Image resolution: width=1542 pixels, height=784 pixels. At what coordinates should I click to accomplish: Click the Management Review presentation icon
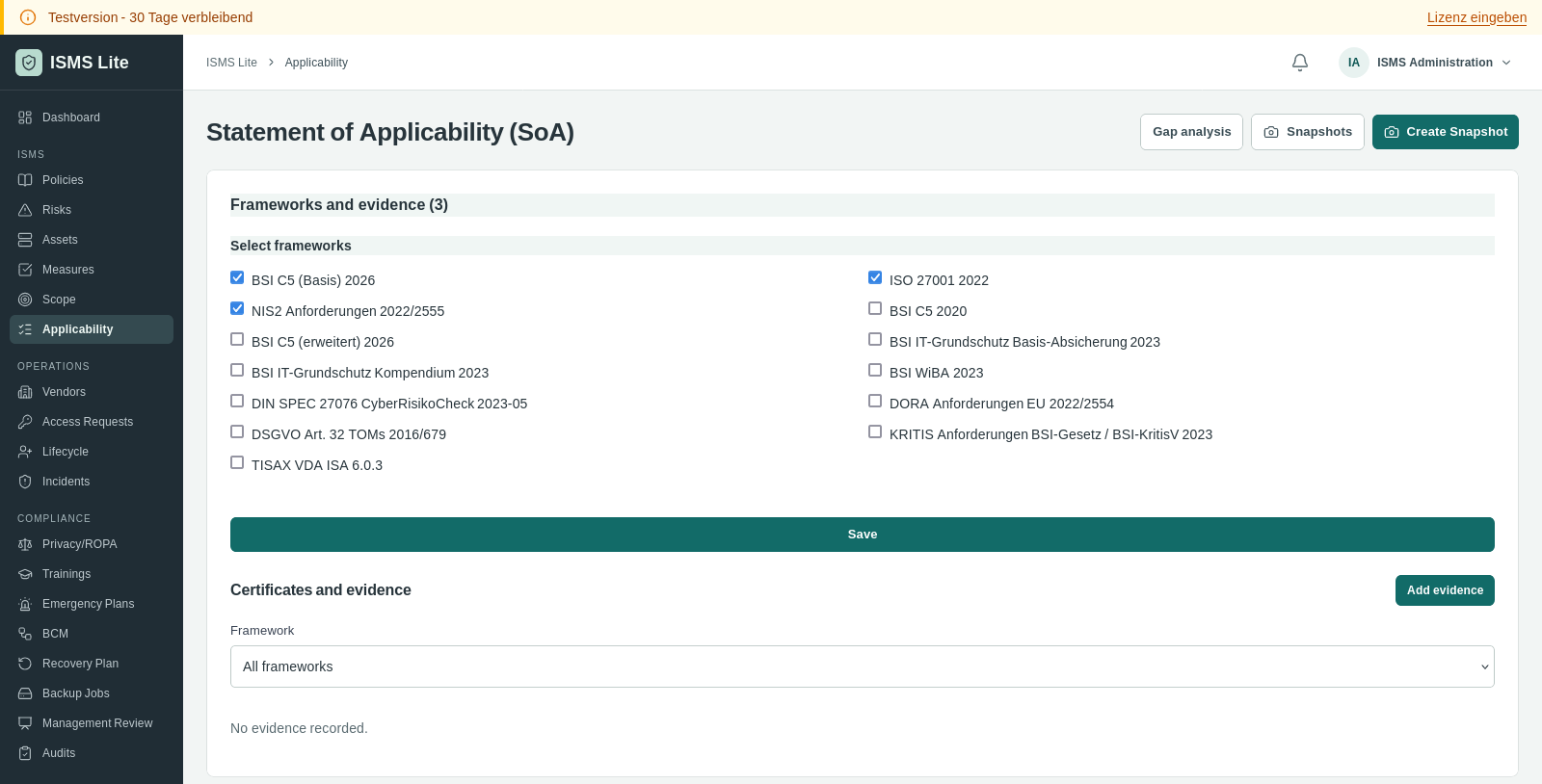[x=25, y=723]
